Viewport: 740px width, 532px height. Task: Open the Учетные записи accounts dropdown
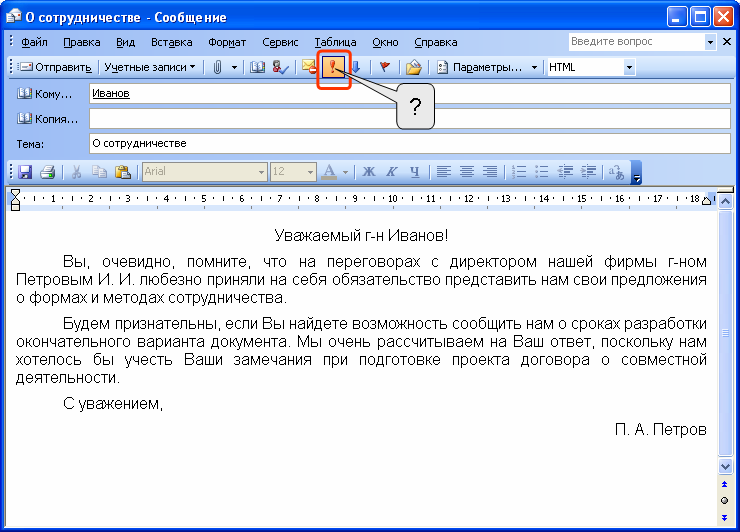tap(150, 67)
